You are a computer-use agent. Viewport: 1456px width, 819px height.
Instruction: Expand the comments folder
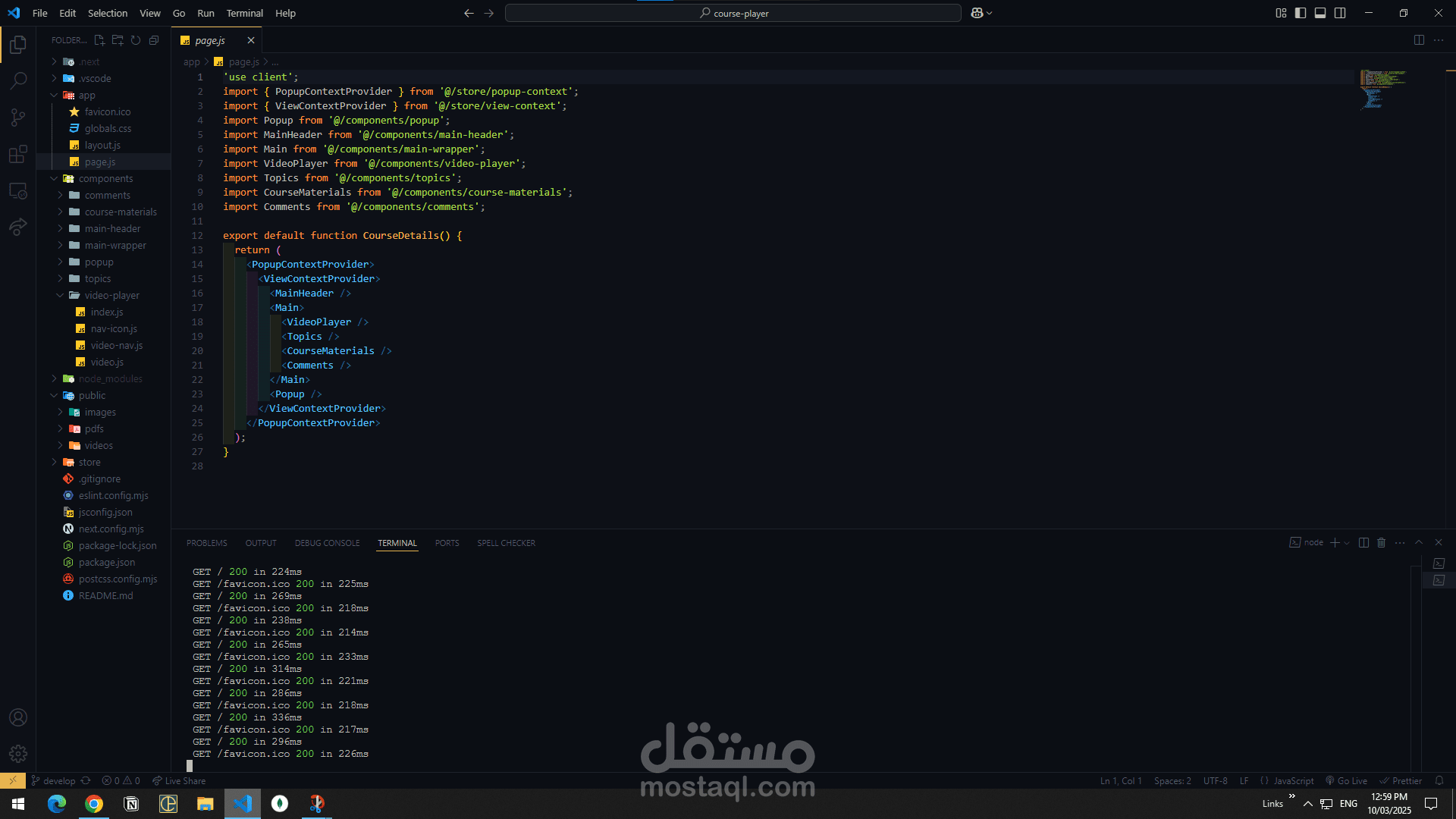tap(107, 196)
